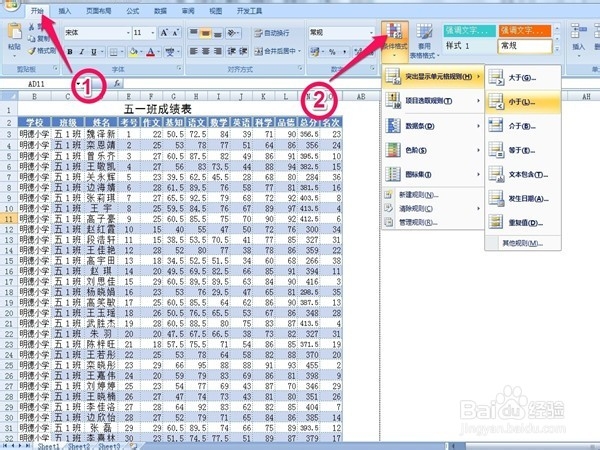
Task: Switch to the 视图 ribbon tab
Action: point(215,11)
